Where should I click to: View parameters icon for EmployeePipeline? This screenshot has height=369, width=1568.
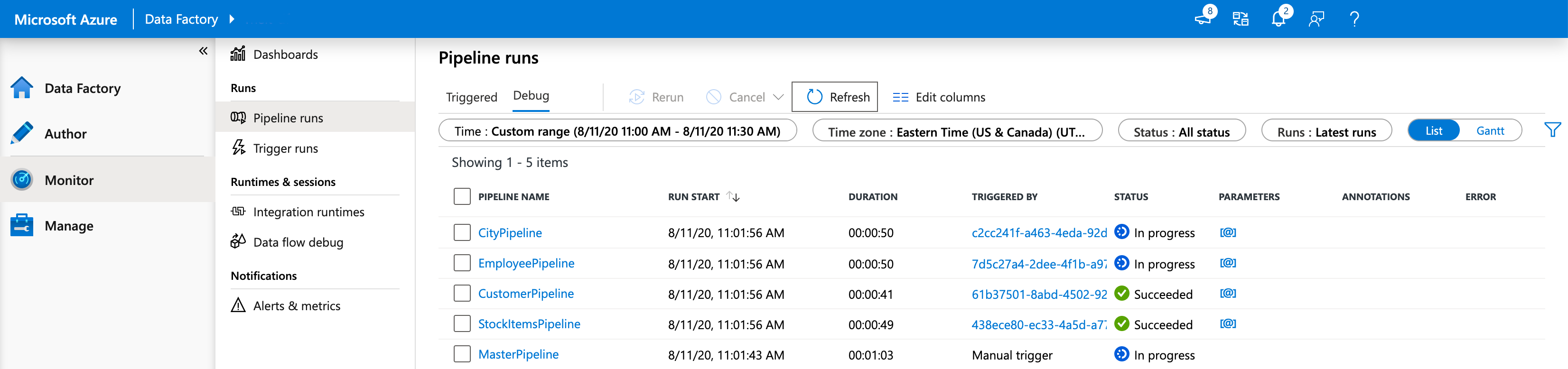[x=1228, y=263]
